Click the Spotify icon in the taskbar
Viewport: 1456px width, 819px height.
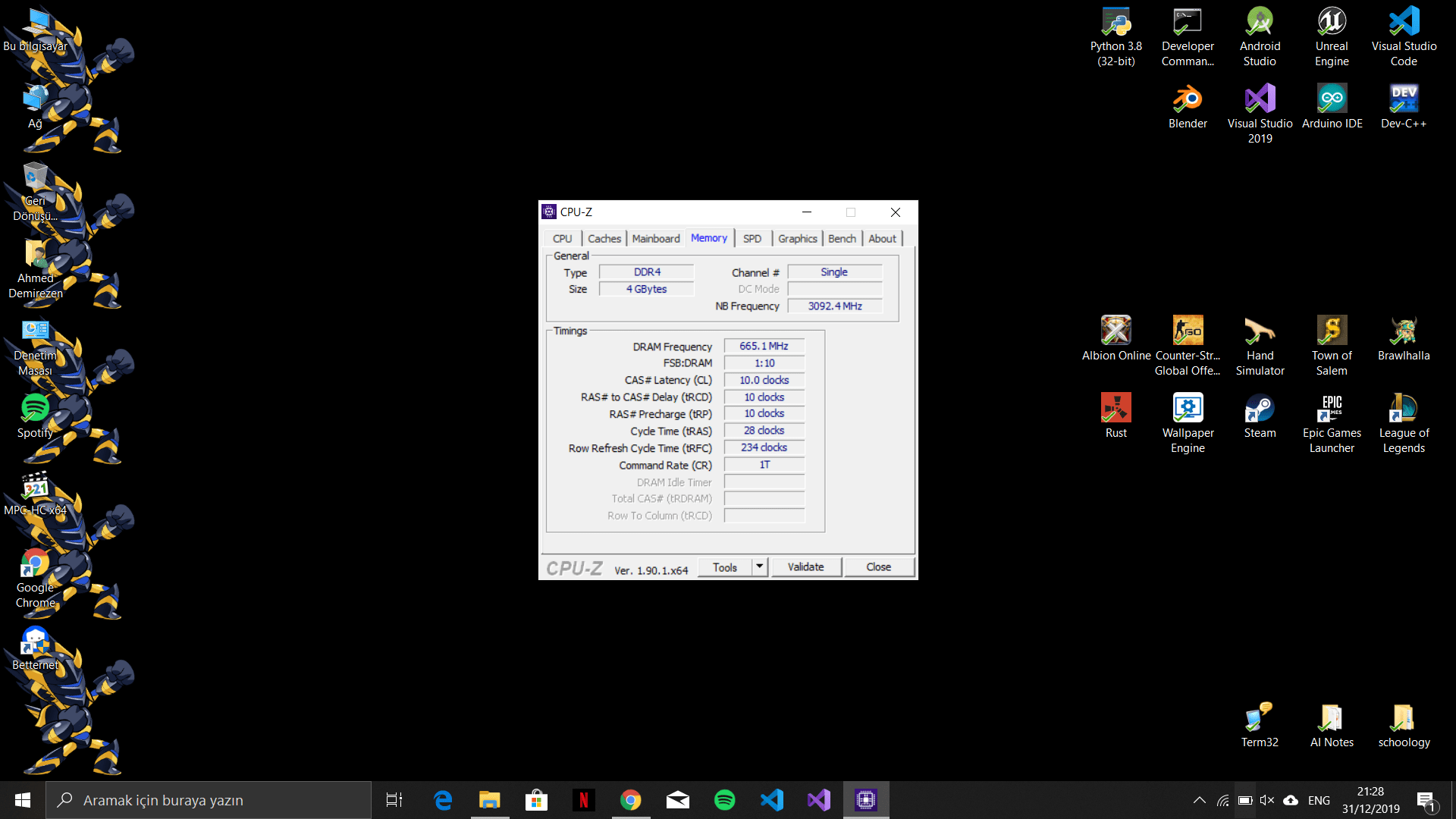point(724,800)
